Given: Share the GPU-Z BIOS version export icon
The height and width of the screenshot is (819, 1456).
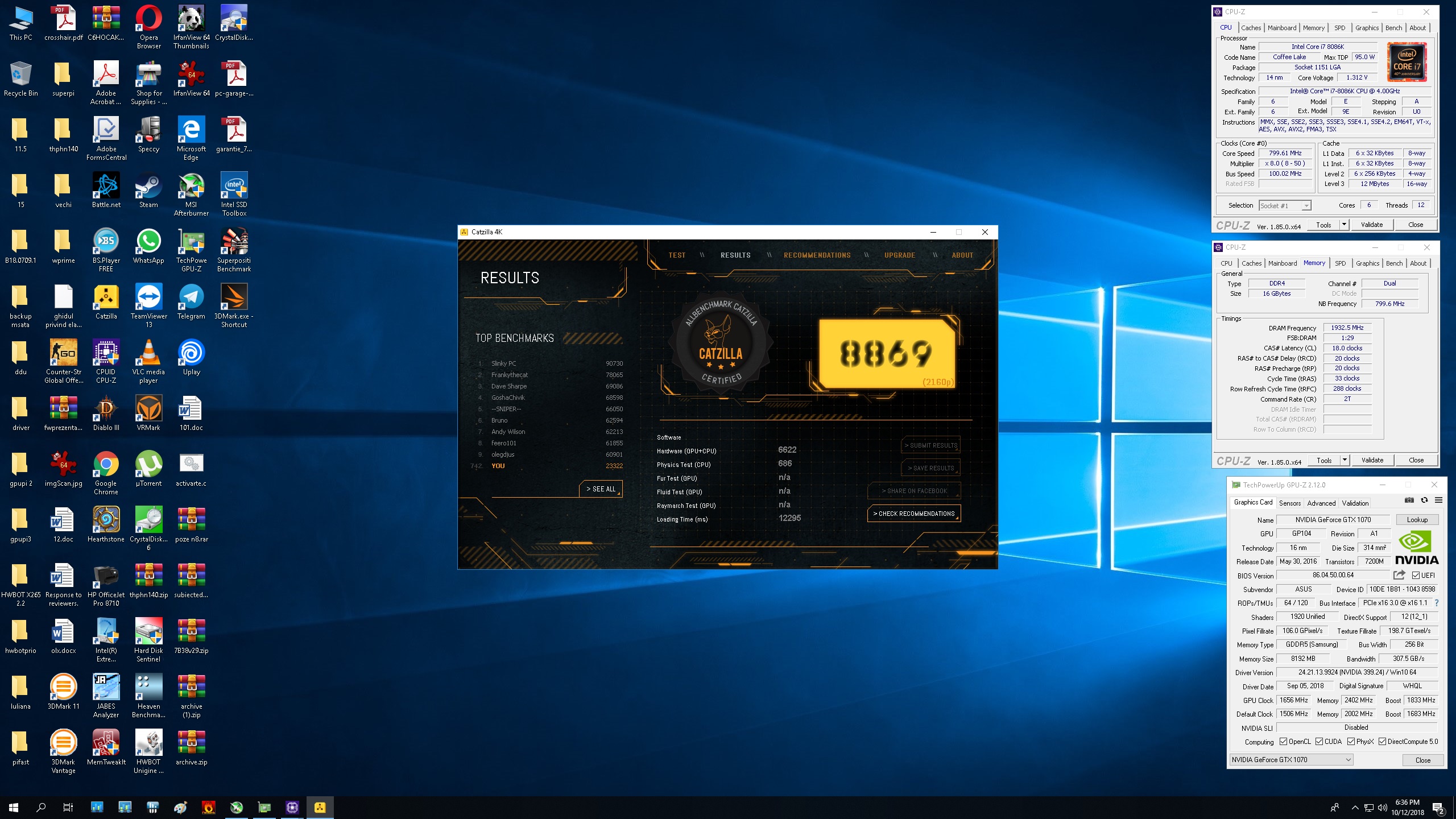Looking at the screenshot, I should tap(1399, 575).
